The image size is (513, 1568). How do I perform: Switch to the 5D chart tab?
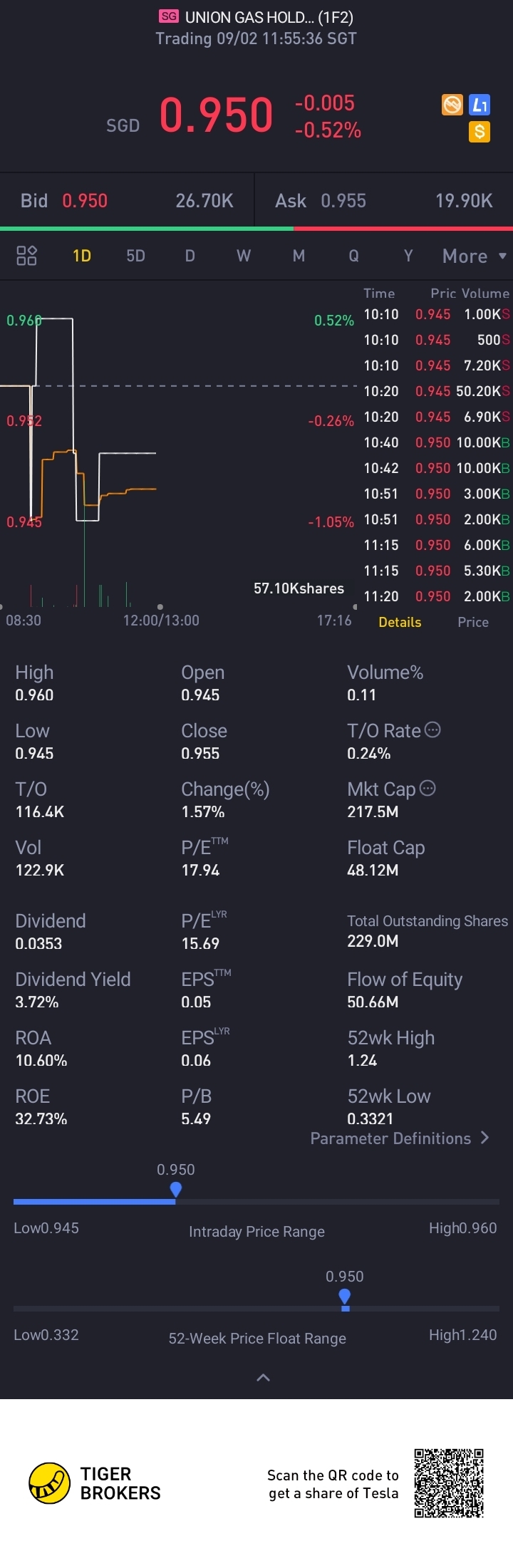coord(135,256)
